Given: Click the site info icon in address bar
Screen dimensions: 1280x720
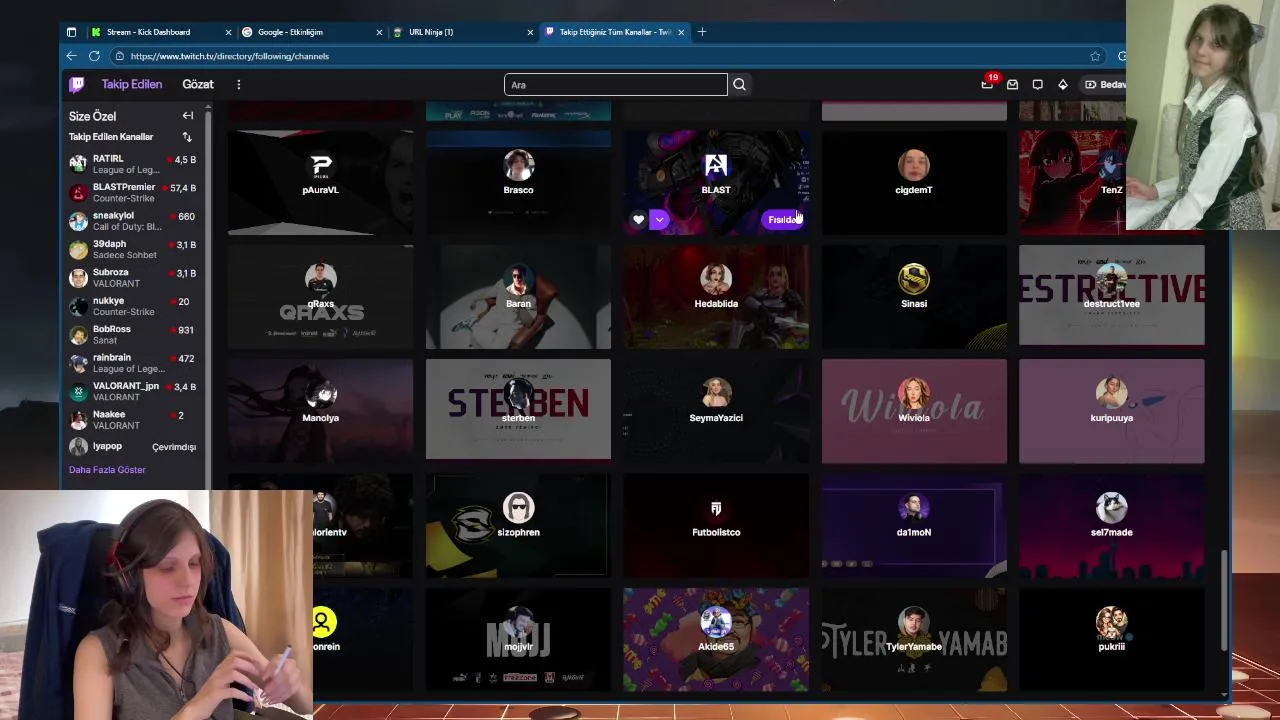Looking at the screenshot, I should 119,56.
